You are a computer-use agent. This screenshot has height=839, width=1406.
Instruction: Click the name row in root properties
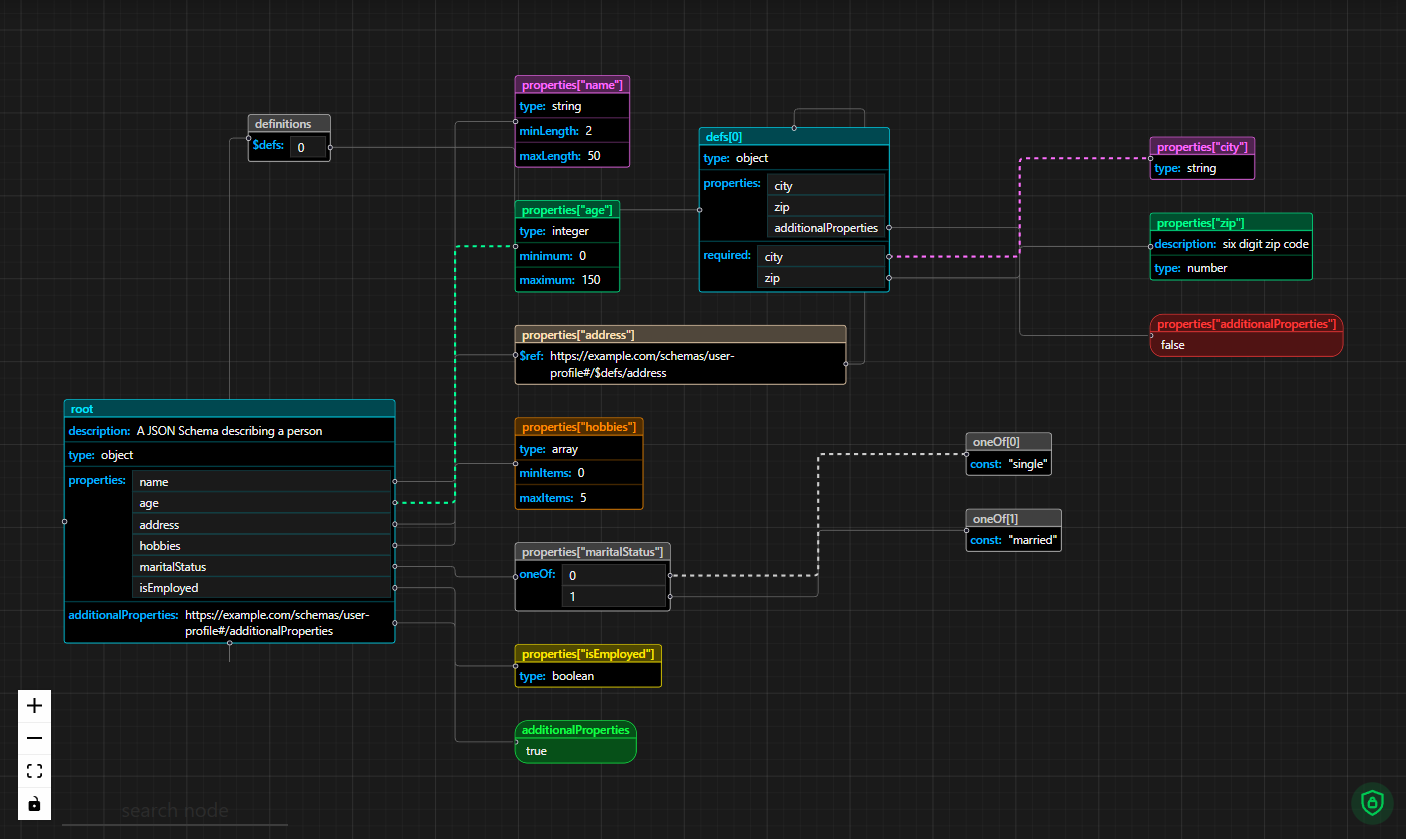[x=261, y=482]
